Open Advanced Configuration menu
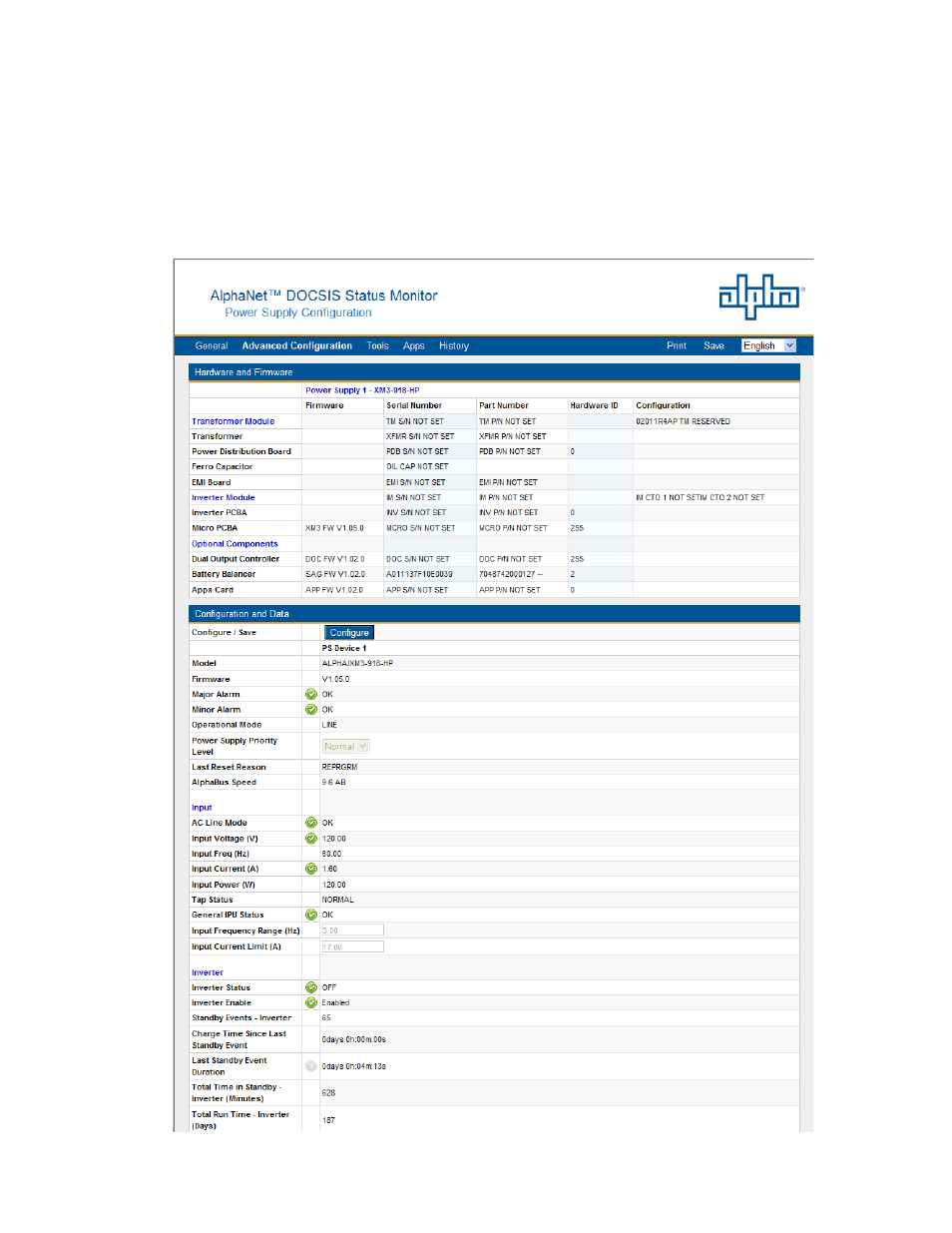952x1233 pixels. (x=297, y=346)
